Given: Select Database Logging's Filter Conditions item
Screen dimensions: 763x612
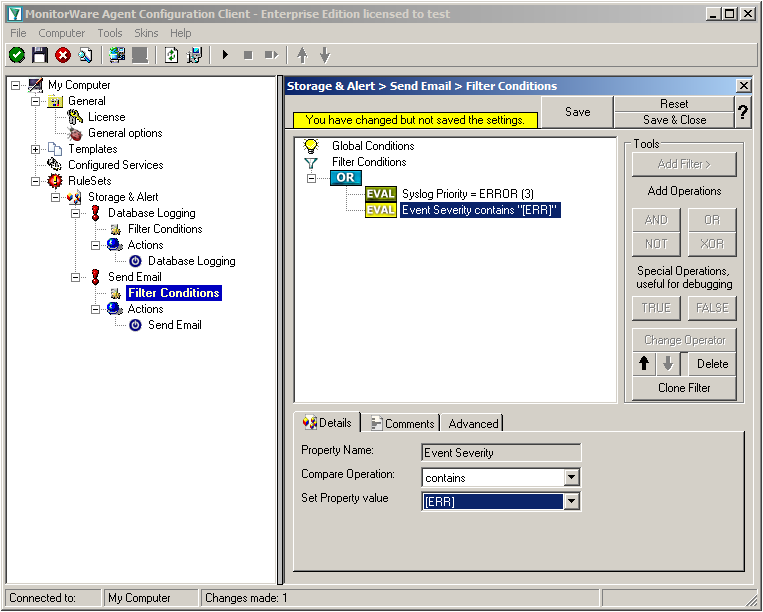Looking at the screenshot, I should 165,229.
